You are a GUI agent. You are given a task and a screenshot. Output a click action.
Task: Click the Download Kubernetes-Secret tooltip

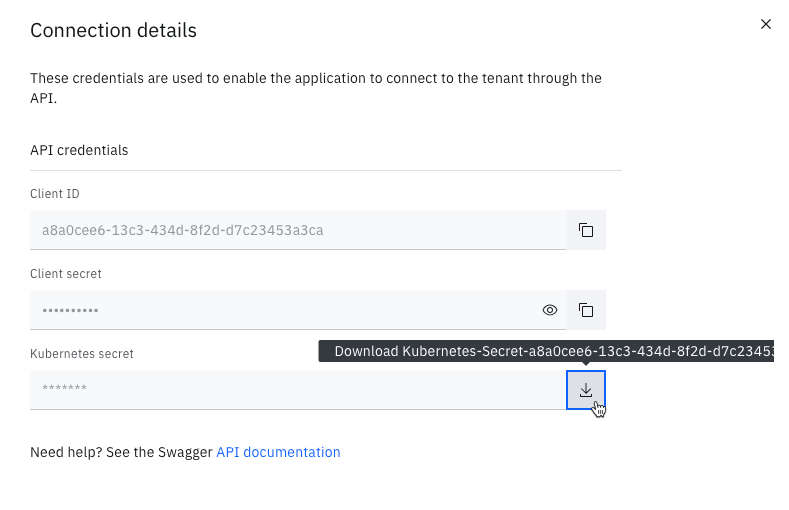(546, 351)
